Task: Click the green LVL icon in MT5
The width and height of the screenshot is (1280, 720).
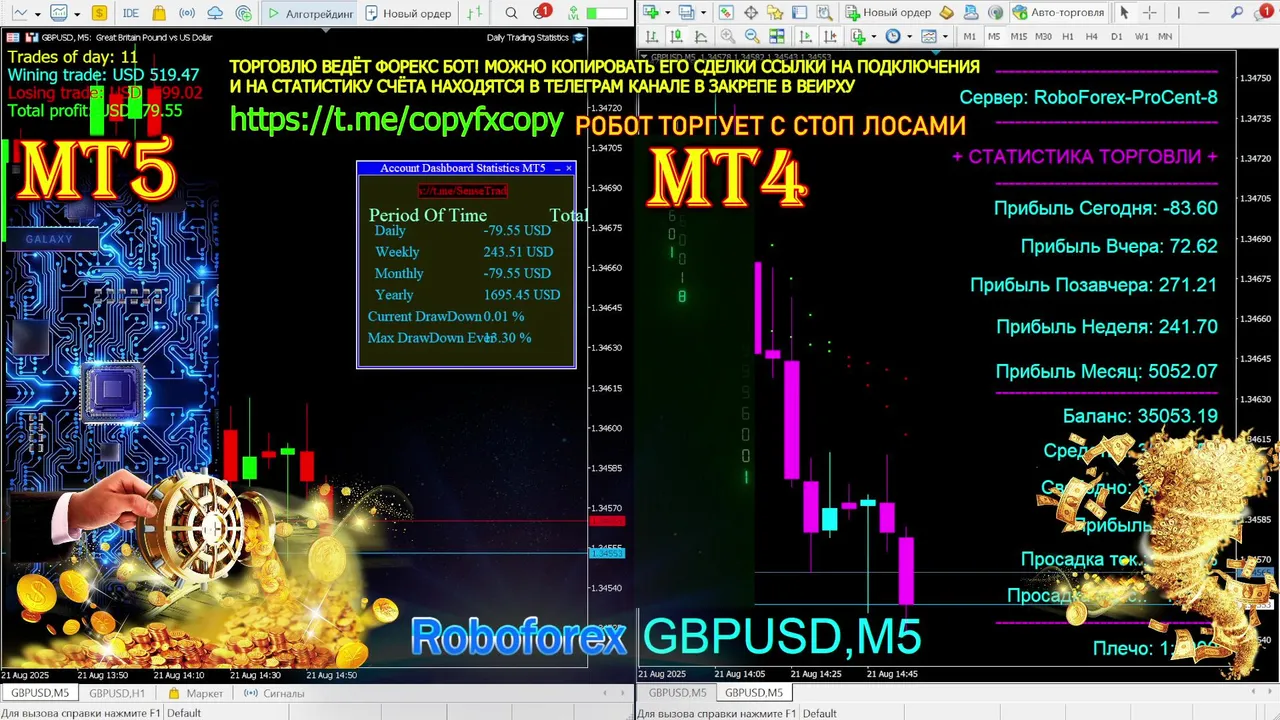Action: (573, 13)
